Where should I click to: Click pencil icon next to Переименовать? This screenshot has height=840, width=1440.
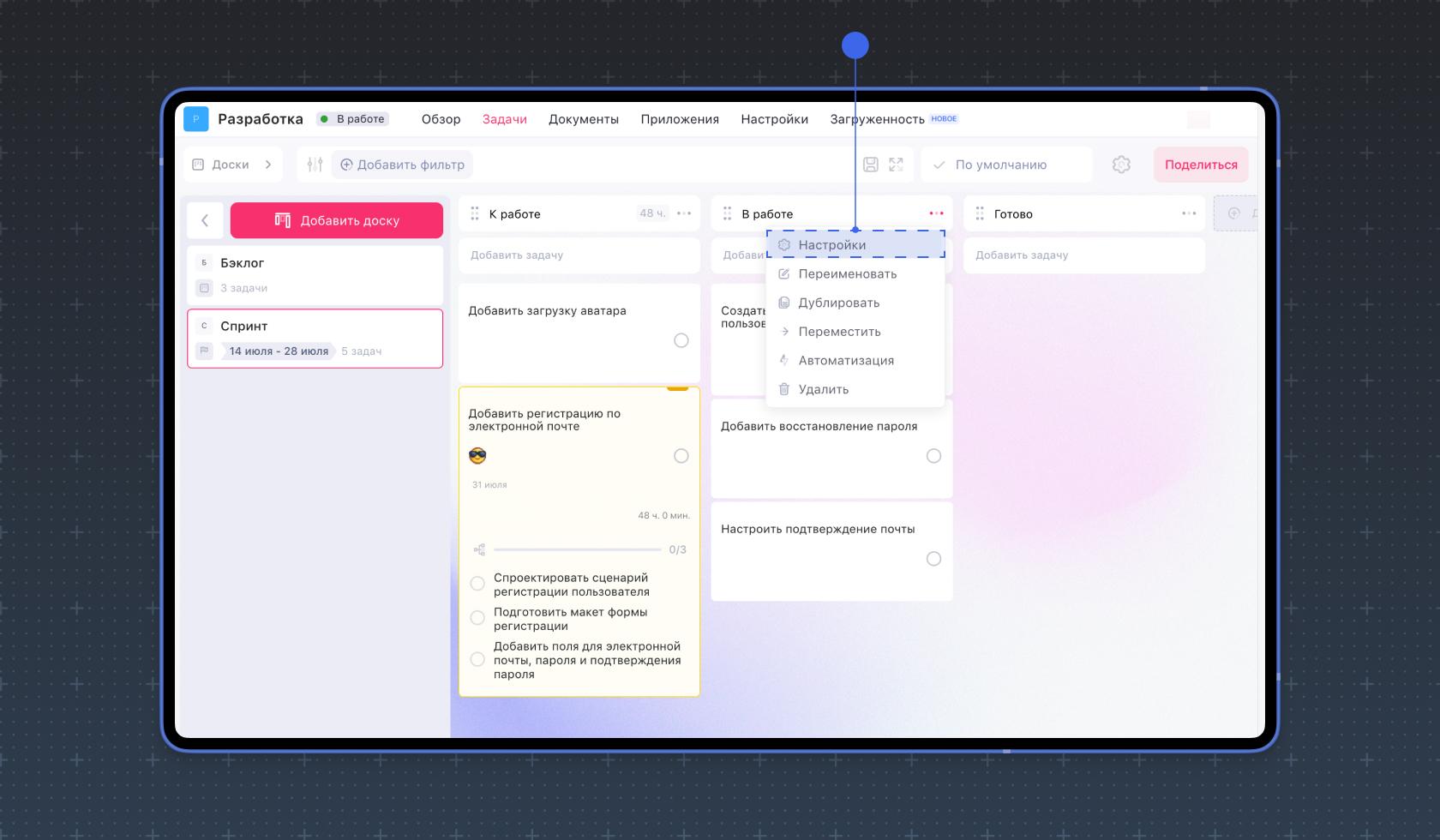point(783,273)
